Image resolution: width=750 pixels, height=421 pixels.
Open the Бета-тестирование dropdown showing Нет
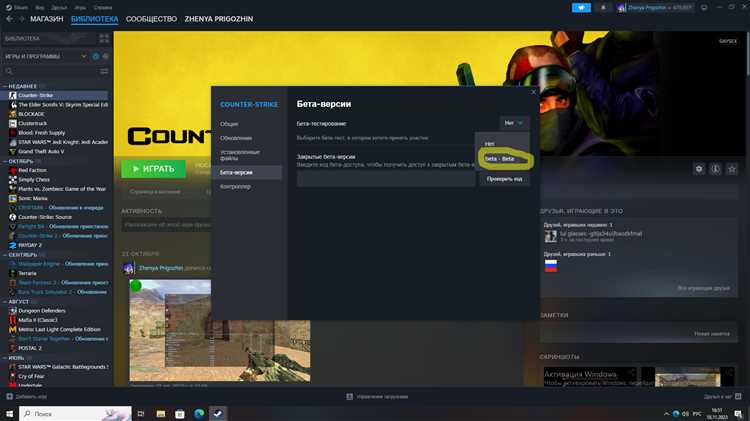pos(514,123)
